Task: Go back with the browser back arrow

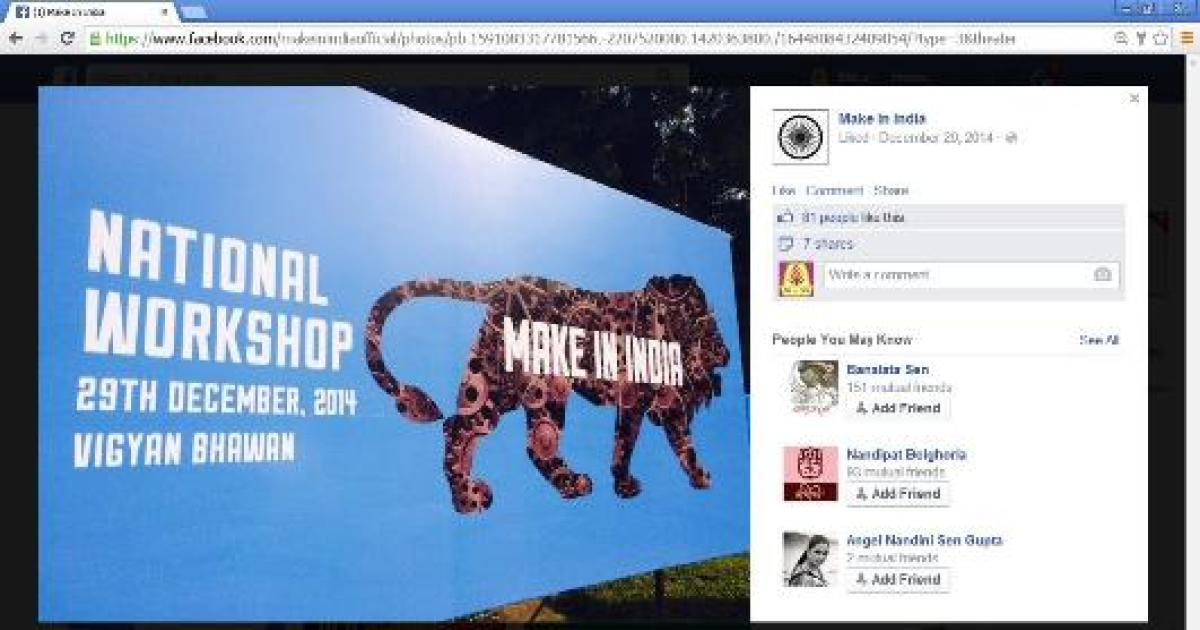Action: [x=16, y=39]
